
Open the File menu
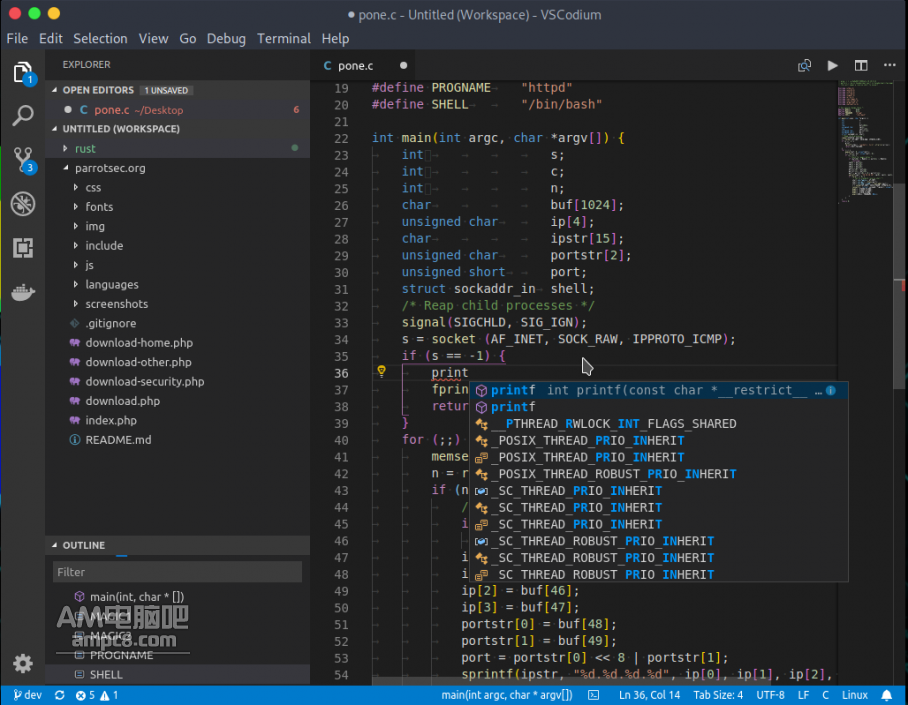pyautogui.click(x=17, y=38)
